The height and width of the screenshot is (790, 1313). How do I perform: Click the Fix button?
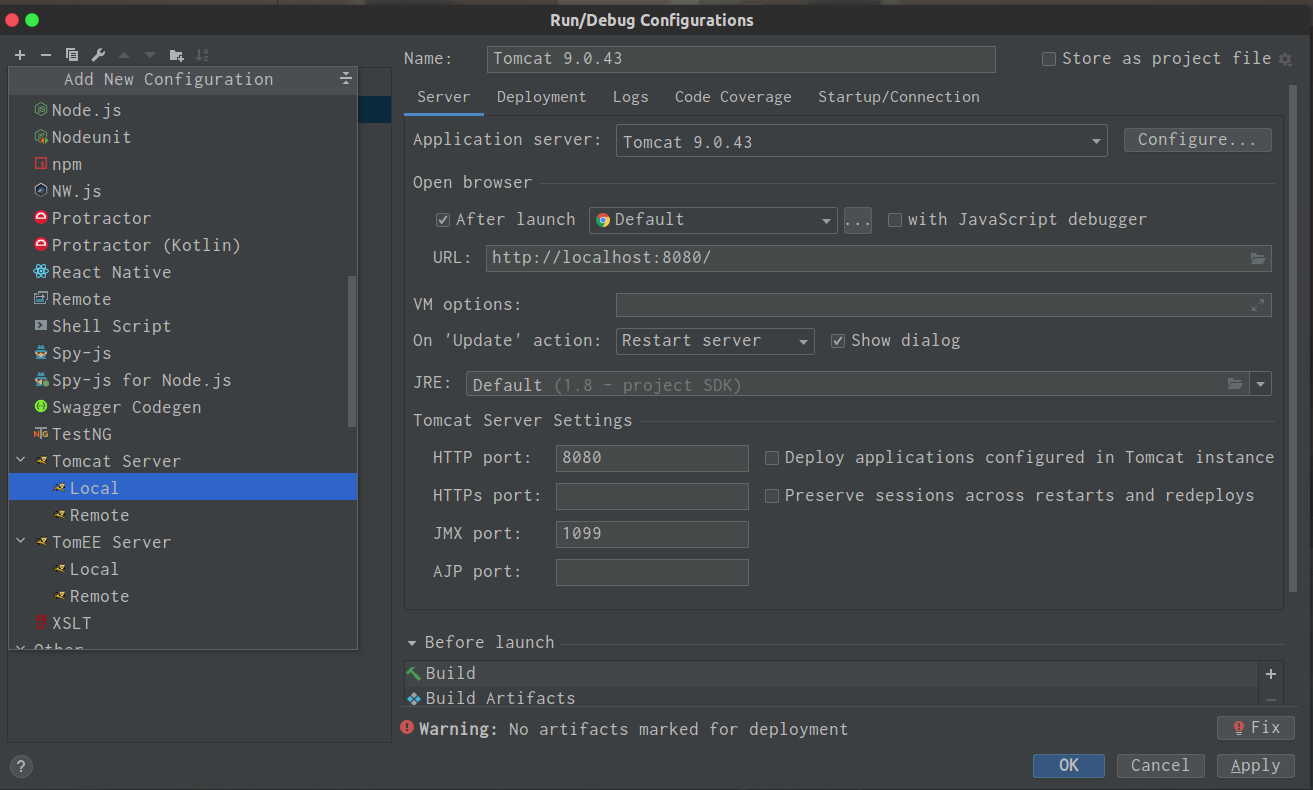(x=1256, y=728)
